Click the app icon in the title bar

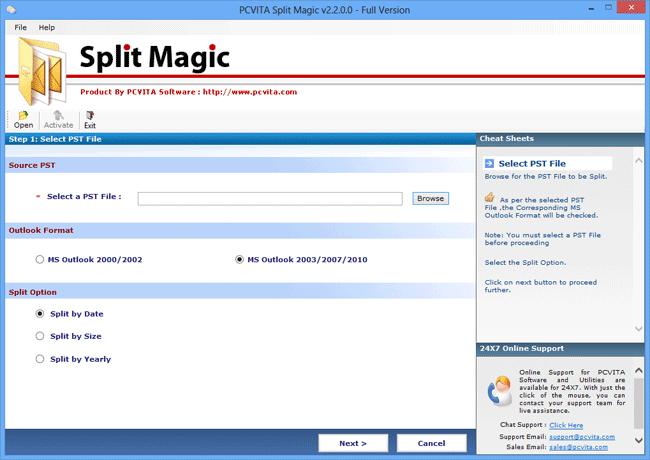[x=11, y=10]
